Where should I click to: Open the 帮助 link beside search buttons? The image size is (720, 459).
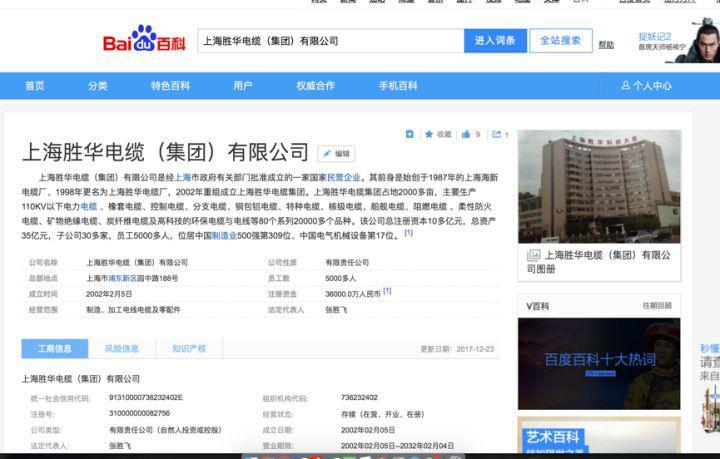[606, 45]
